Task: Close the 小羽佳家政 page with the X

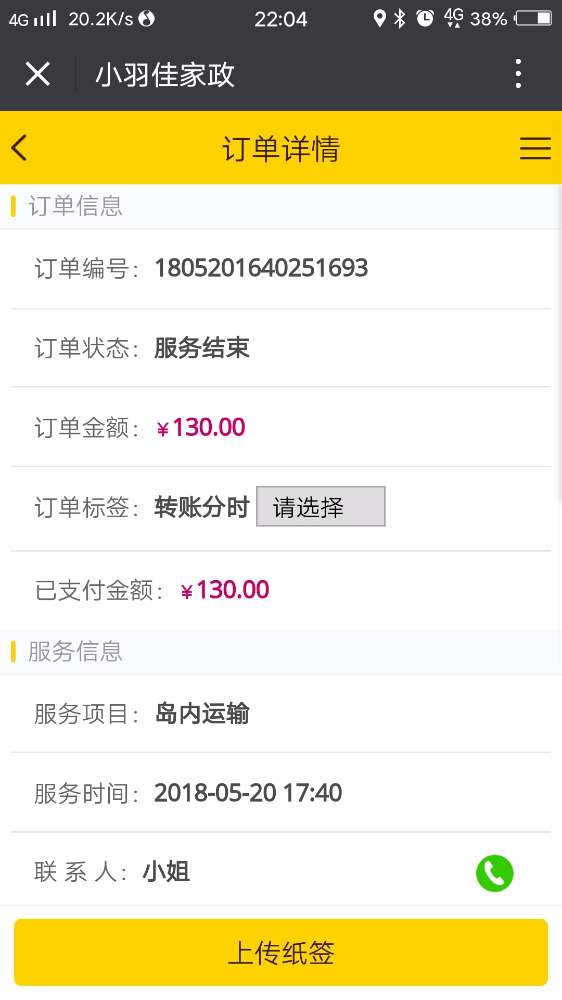Action: pos(38,74)
